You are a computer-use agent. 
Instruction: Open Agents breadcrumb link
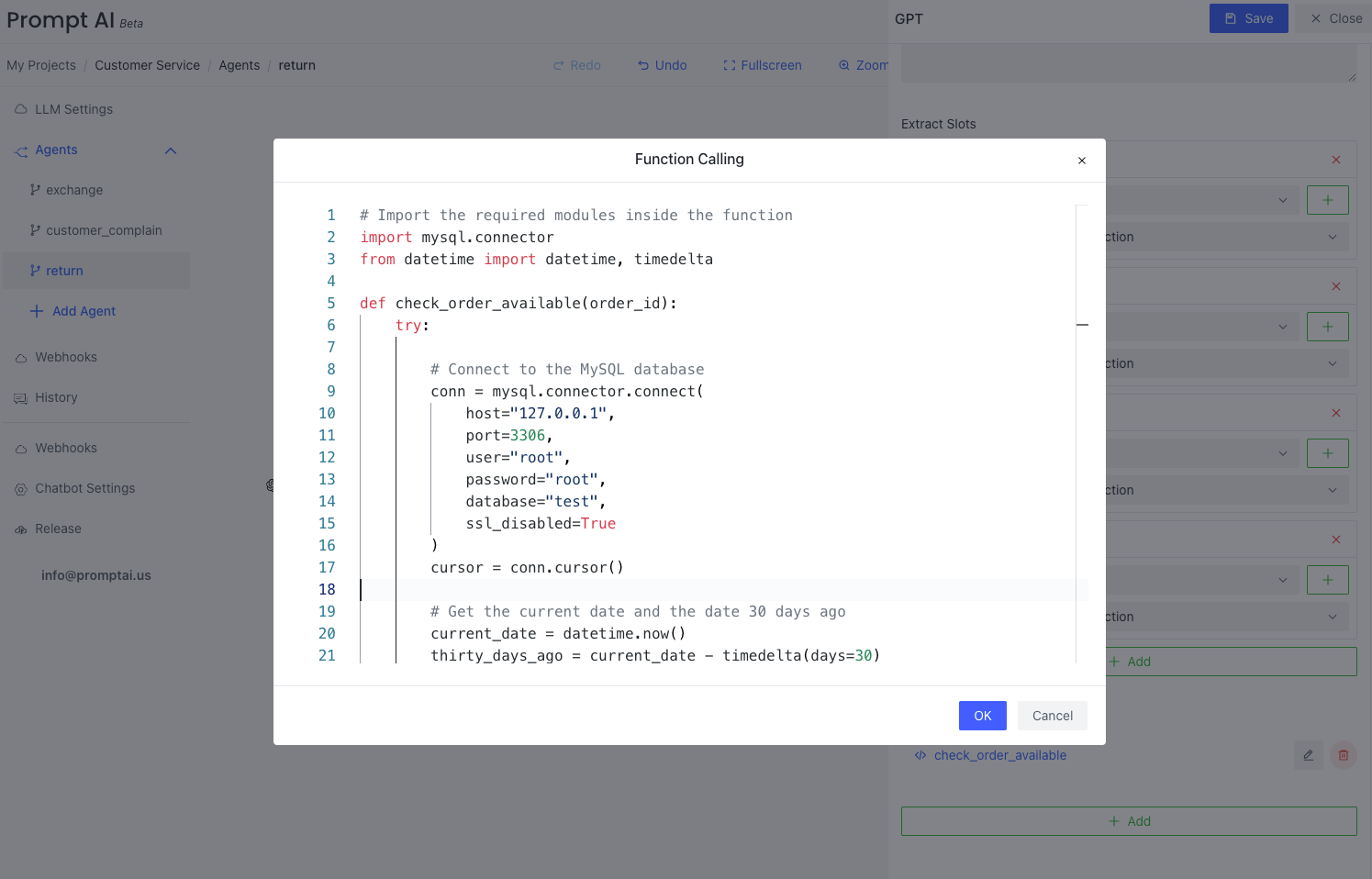[x=239, y=65]
